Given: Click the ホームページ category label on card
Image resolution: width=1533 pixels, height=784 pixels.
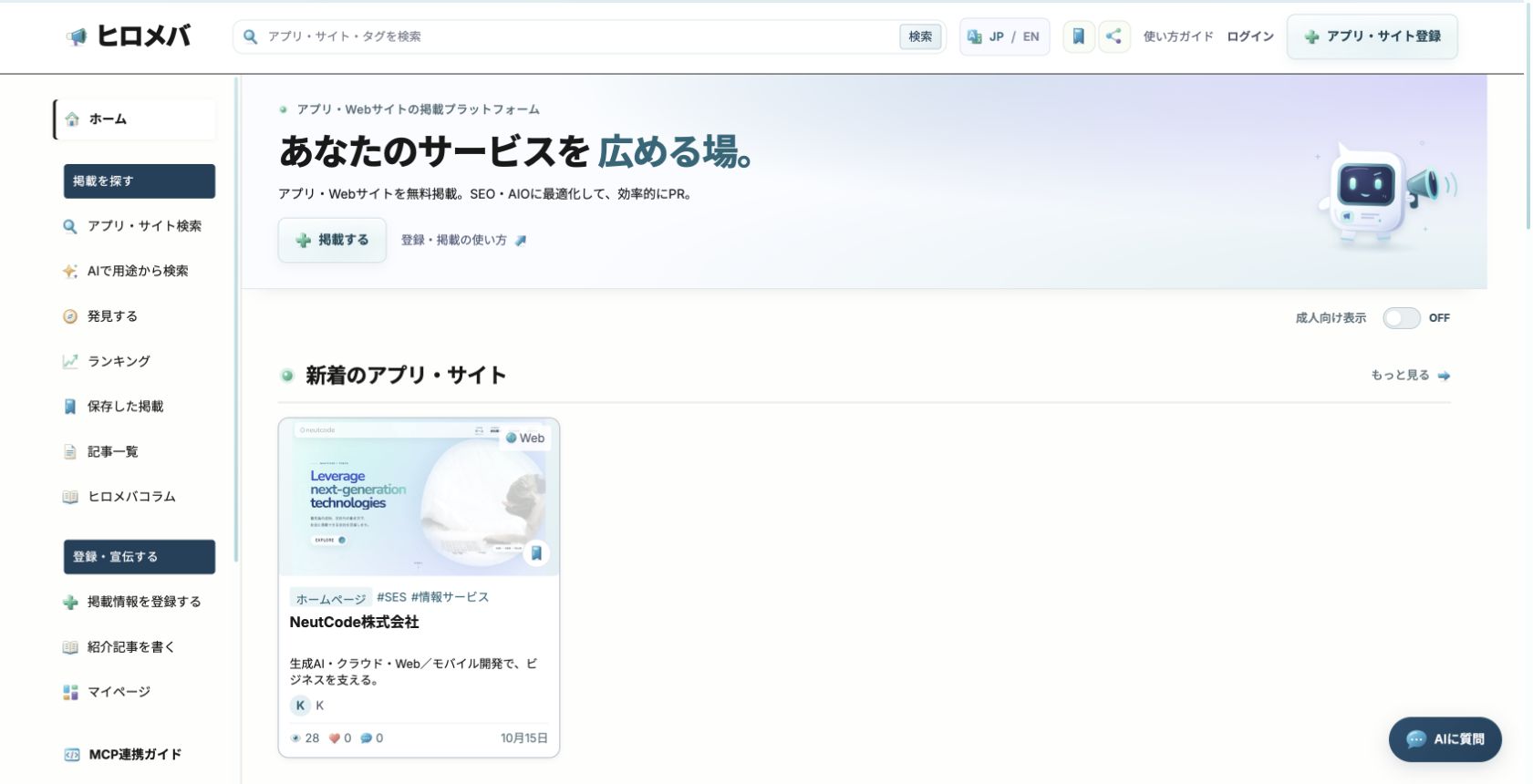Looking at the screenshot, I should 330,598.
